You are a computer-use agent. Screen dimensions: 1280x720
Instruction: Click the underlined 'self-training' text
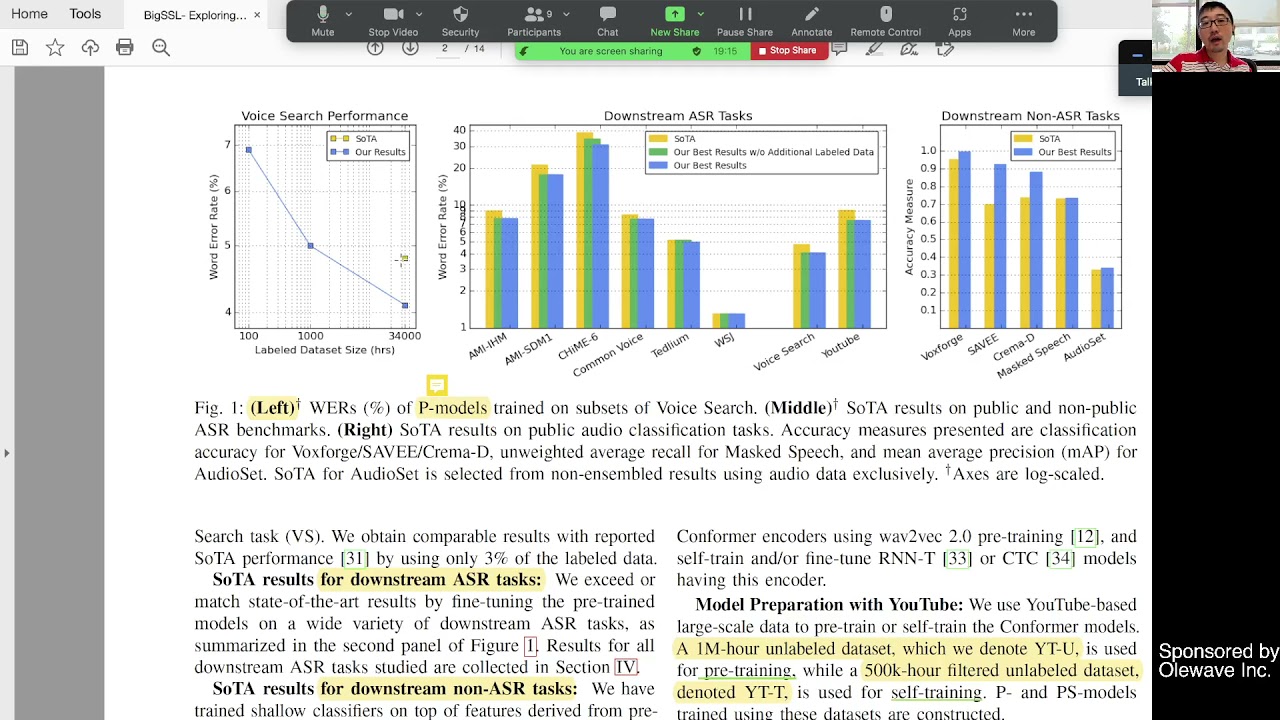click(x=936, y=692)
